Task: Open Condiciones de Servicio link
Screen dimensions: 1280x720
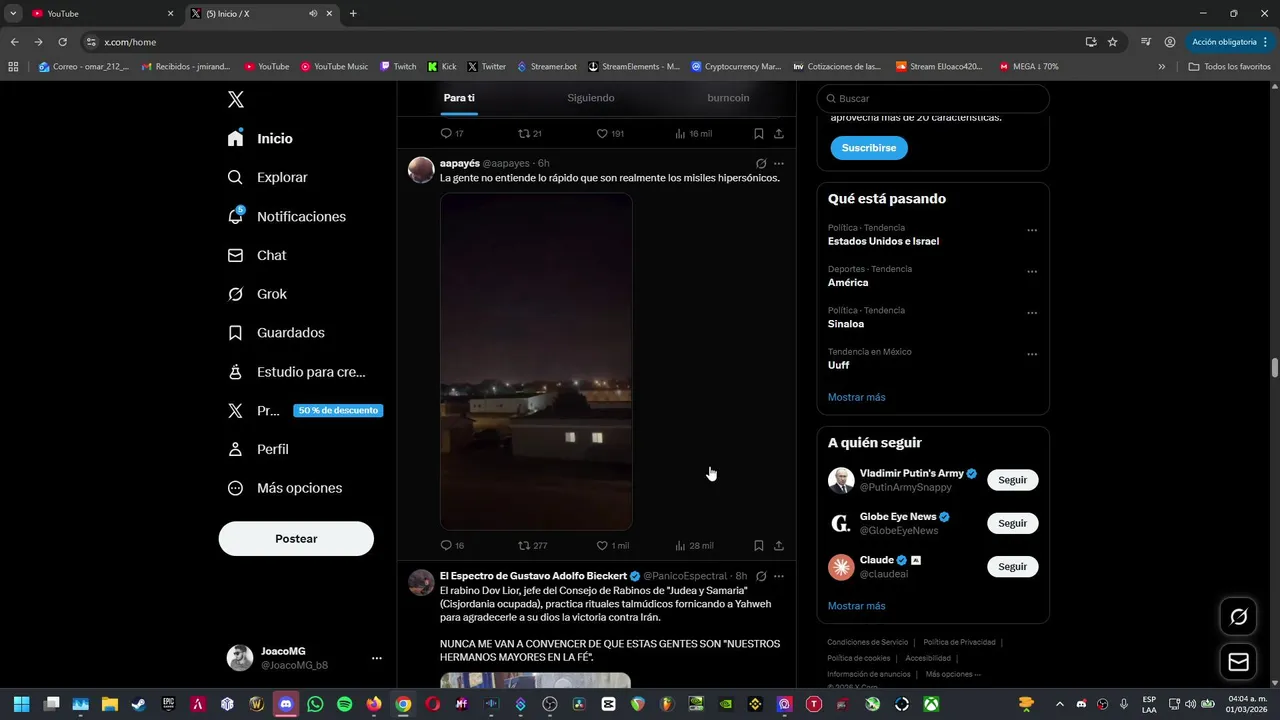Action: tap(867, 642)
